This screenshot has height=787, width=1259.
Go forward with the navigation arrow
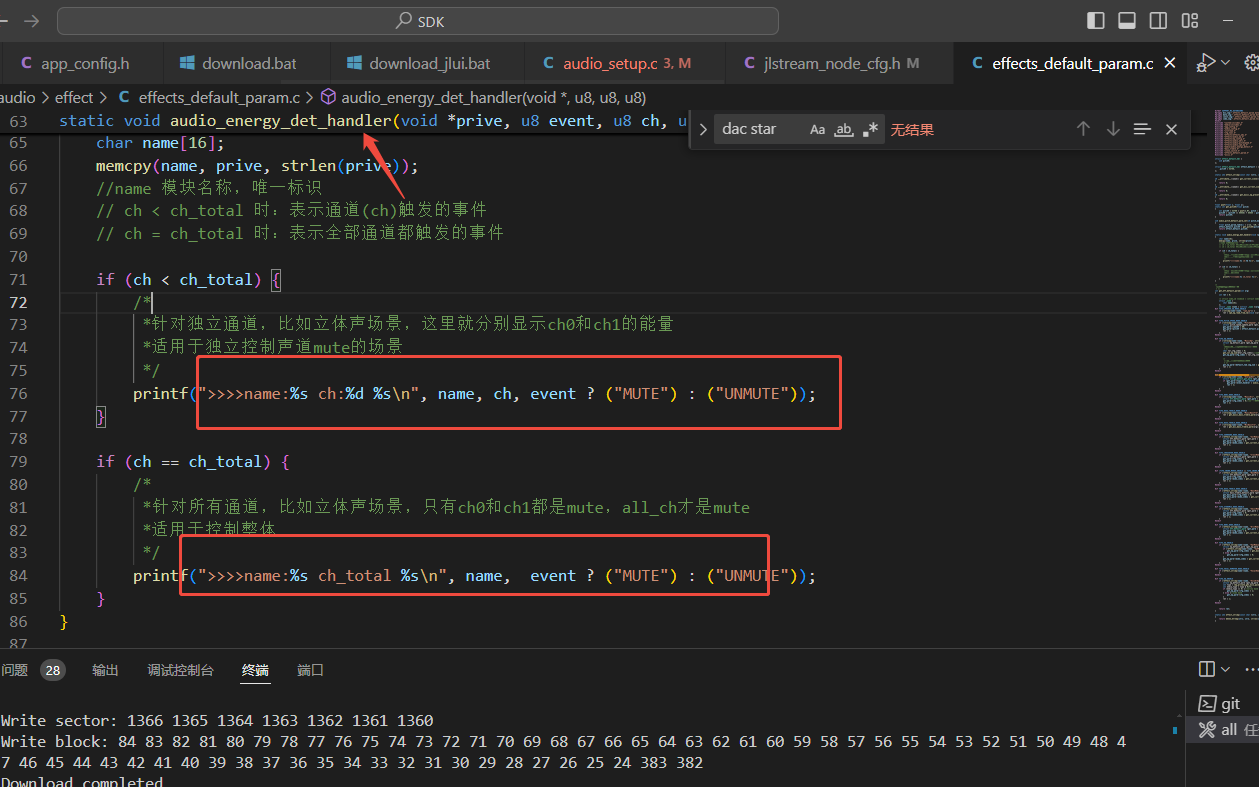(x=31, y=21)
